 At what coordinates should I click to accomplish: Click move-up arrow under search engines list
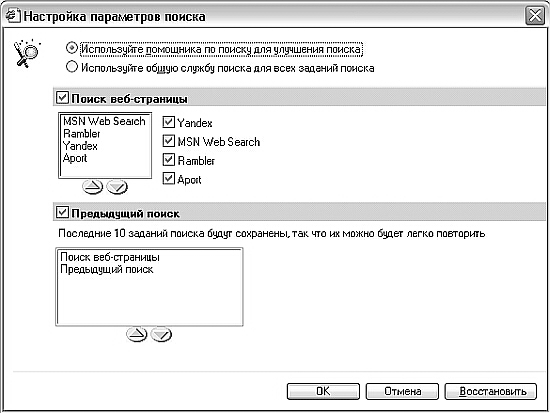93,187
